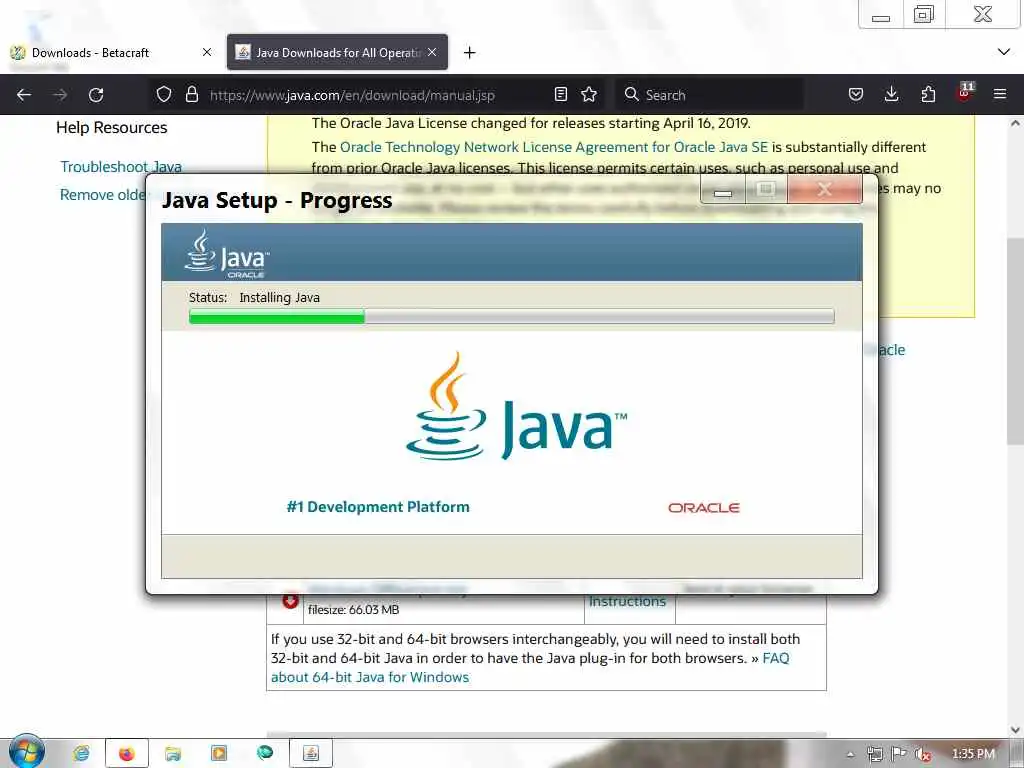
Task: Open the Troubleshoot Java link
Action: [121, 167]
